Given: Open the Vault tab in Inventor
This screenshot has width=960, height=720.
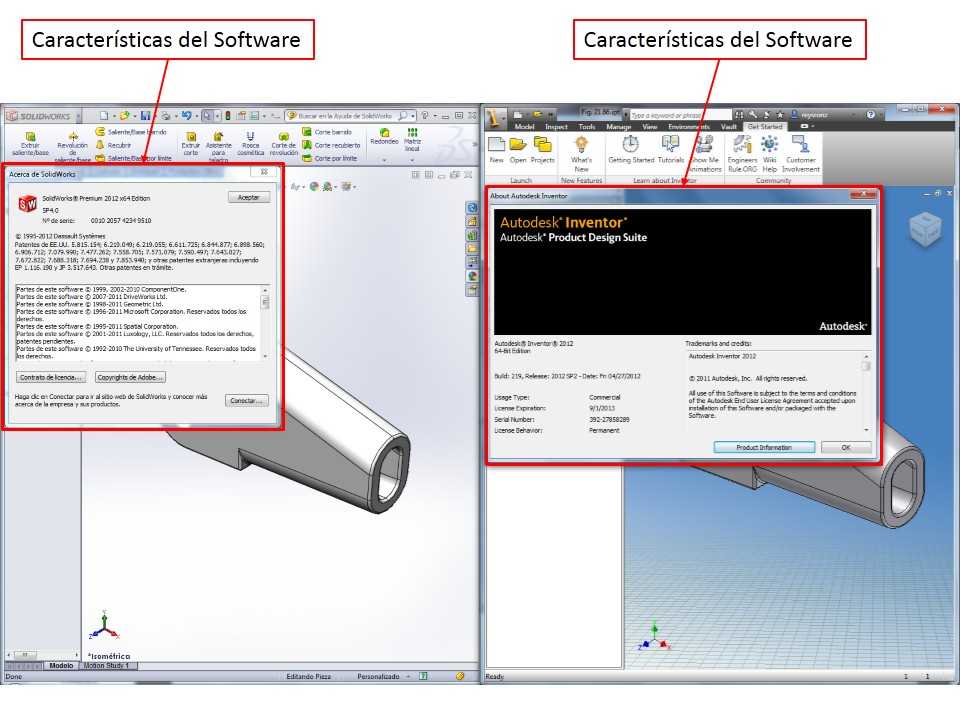Looking at the screenshot, I should pos(729,127).
